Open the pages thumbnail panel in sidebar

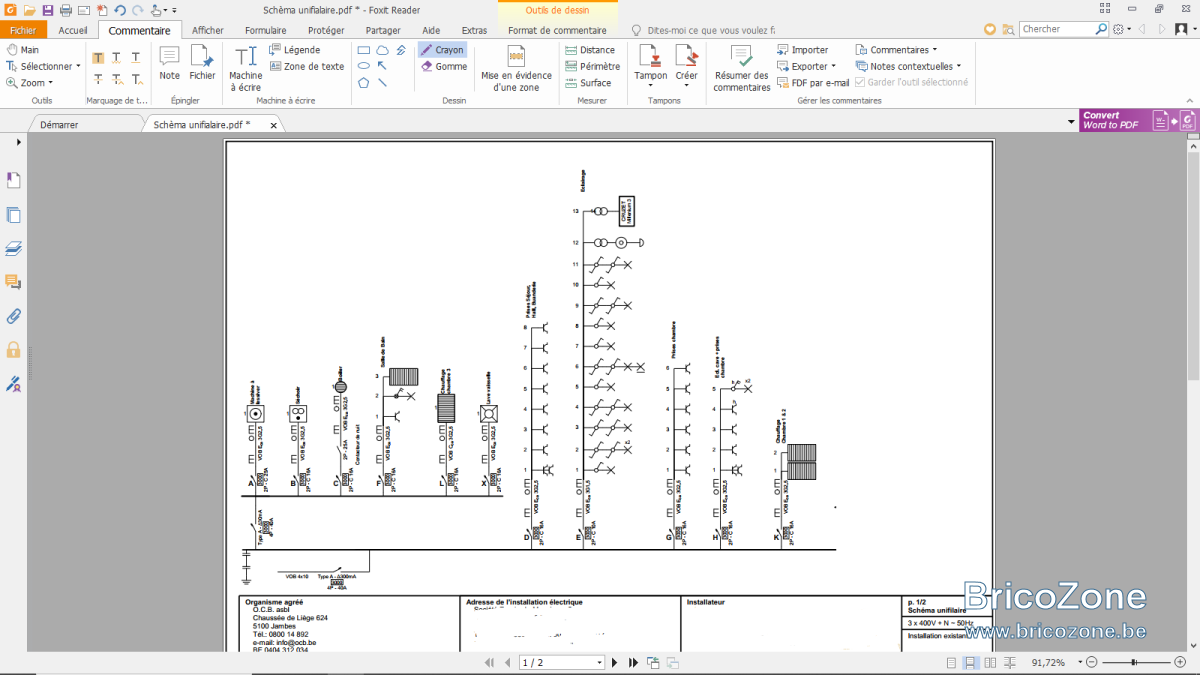click(x=14, y=215)
